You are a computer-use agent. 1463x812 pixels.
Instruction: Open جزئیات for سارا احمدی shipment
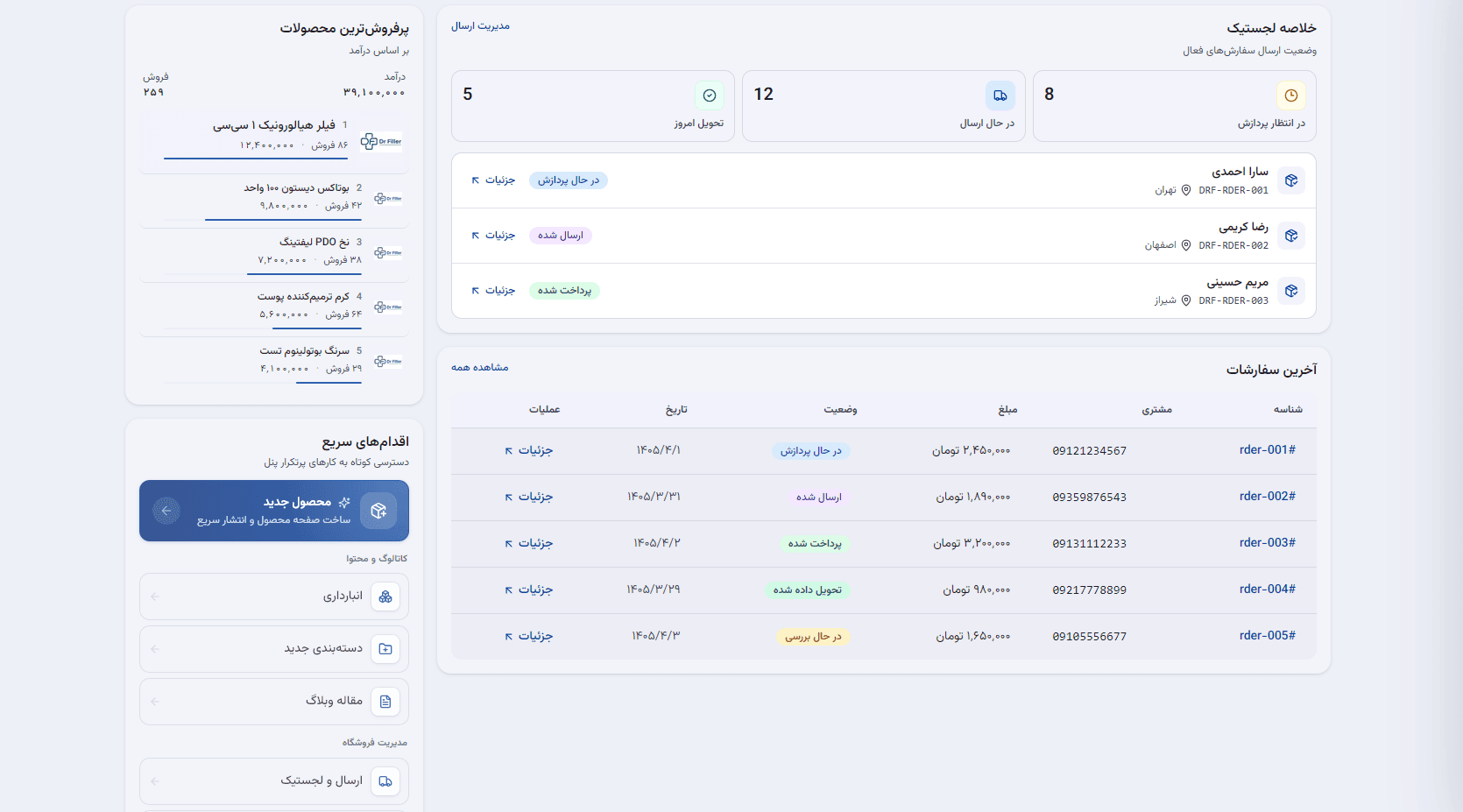[493, 180]
